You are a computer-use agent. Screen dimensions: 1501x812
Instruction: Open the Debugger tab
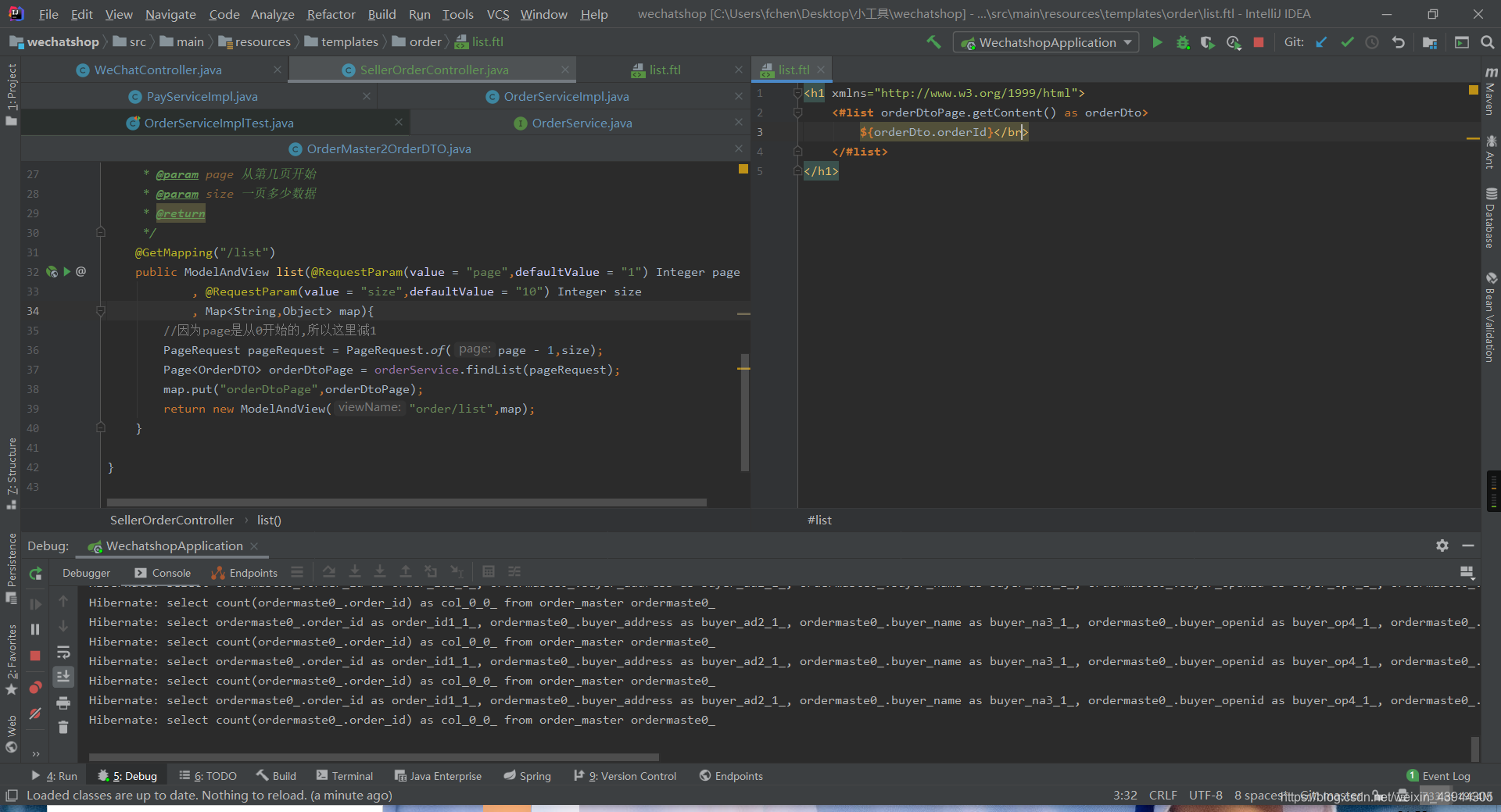pos(86,573)
